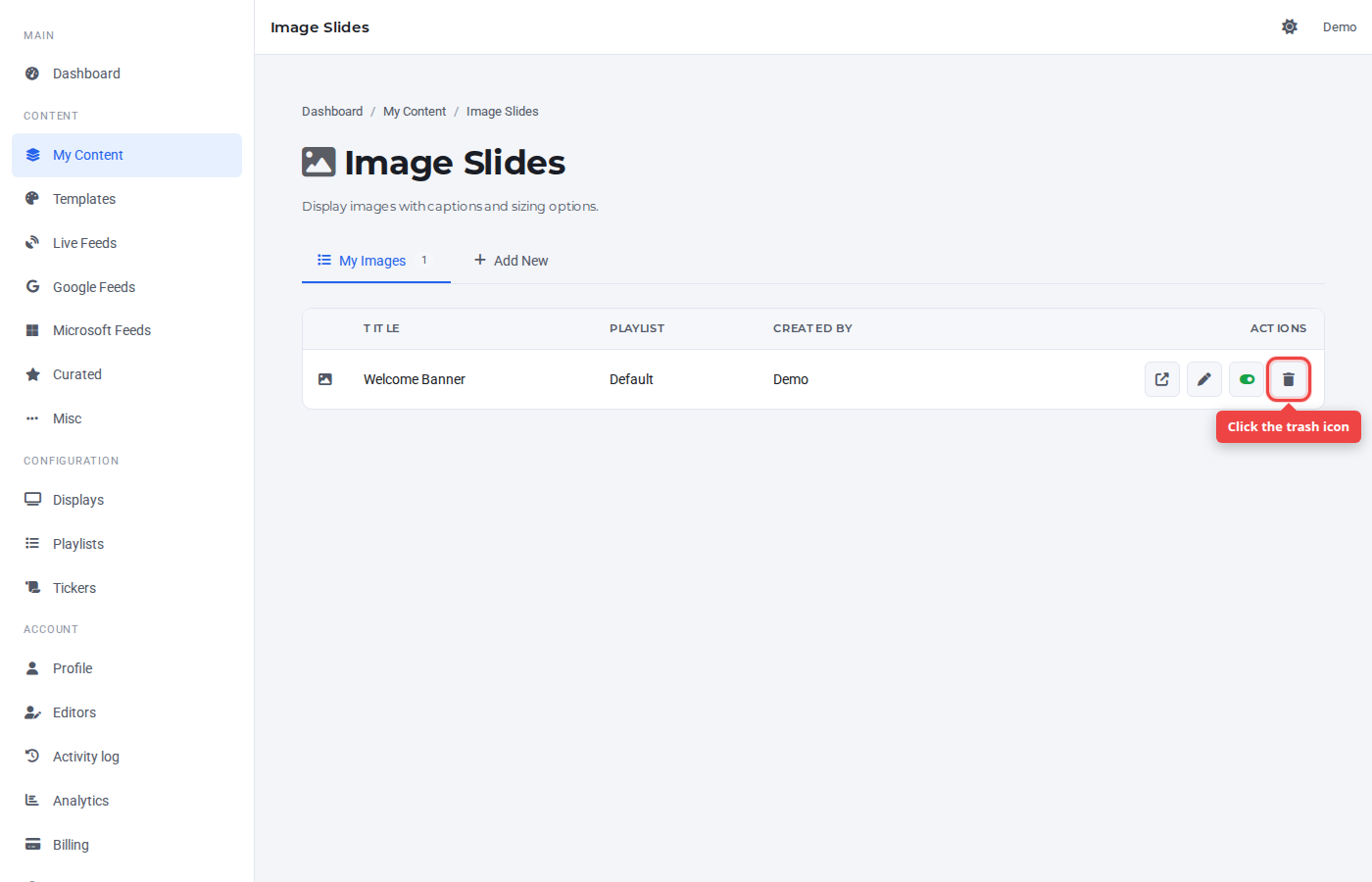Click the Welcome Banner title text
Viewport: 1372px width, 882px height.
click(x=415, y=379)
